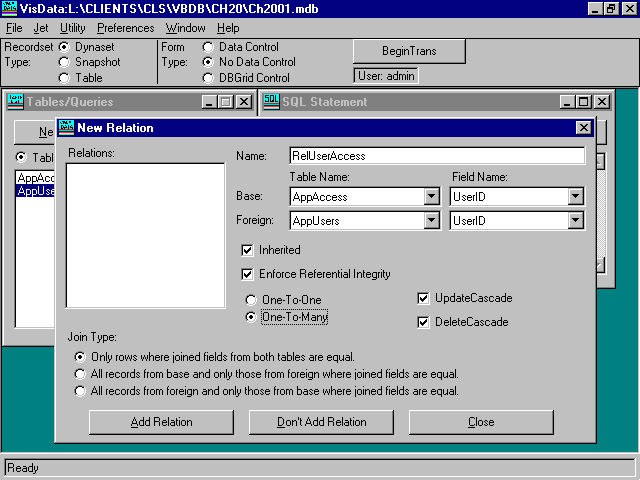Open the Utility menu
This screenshot has height=480, width=640.
point(73,28)
